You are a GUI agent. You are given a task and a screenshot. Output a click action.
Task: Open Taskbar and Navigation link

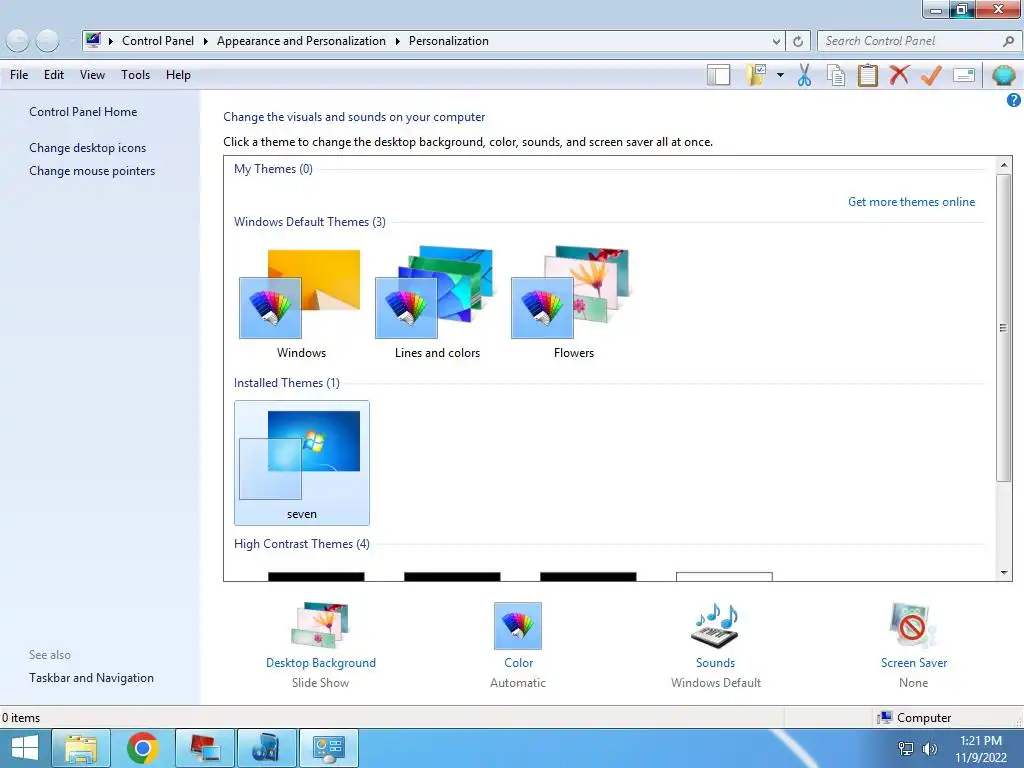[91, 678]
